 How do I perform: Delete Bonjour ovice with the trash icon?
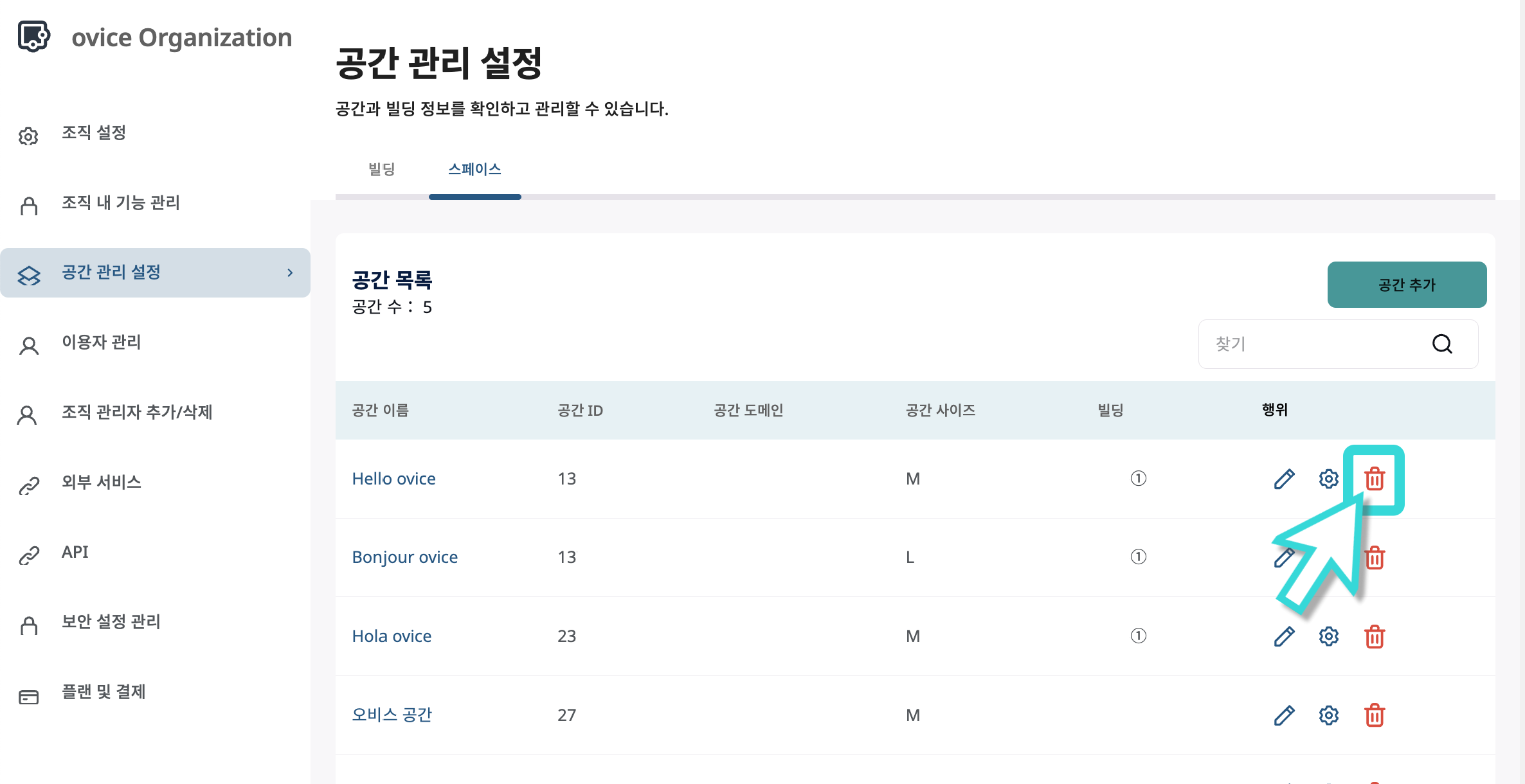click(x=1375, y=558)
